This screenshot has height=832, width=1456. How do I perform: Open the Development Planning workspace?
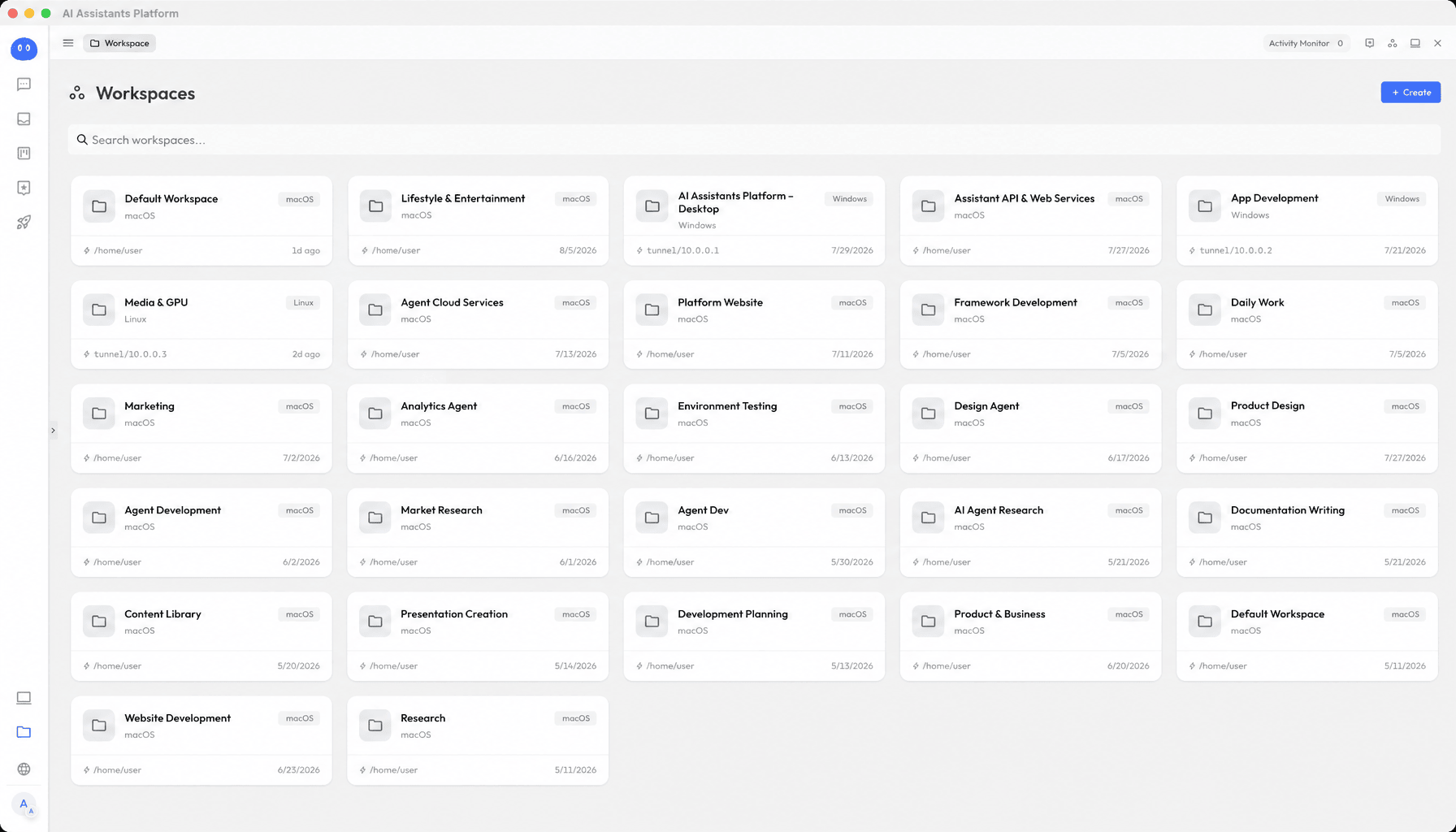[754, 637]
